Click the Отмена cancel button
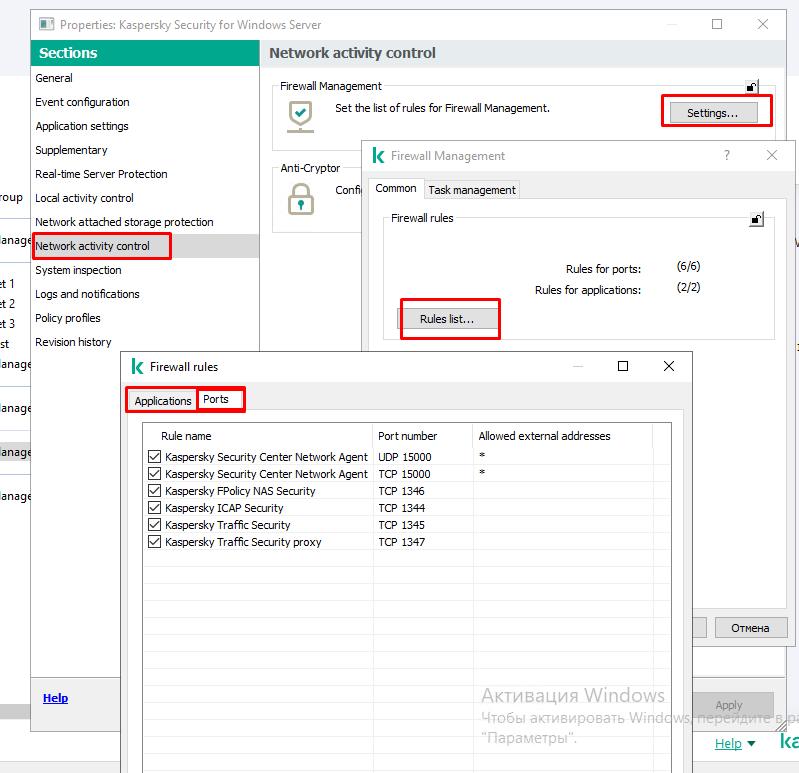 (751, 628)
